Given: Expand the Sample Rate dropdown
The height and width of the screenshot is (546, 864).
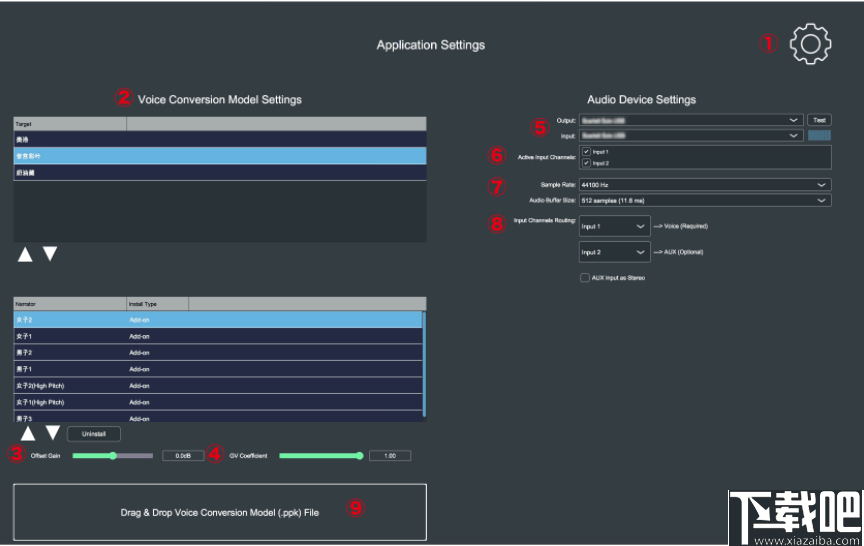Looking at the screenshot, I should (704, 185).
